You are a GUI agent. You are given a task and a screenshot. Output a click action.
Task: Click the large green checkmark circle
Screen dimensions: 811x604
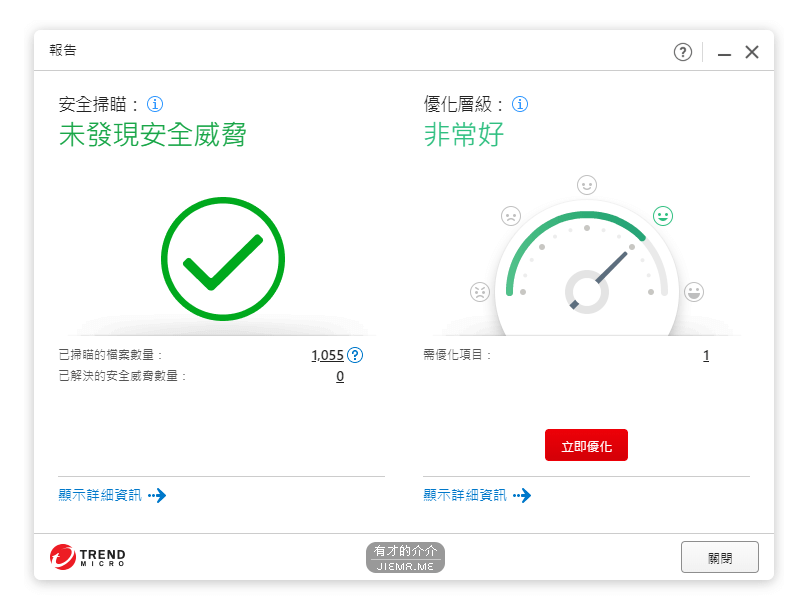pyautogui.click(x=223, y=259)
